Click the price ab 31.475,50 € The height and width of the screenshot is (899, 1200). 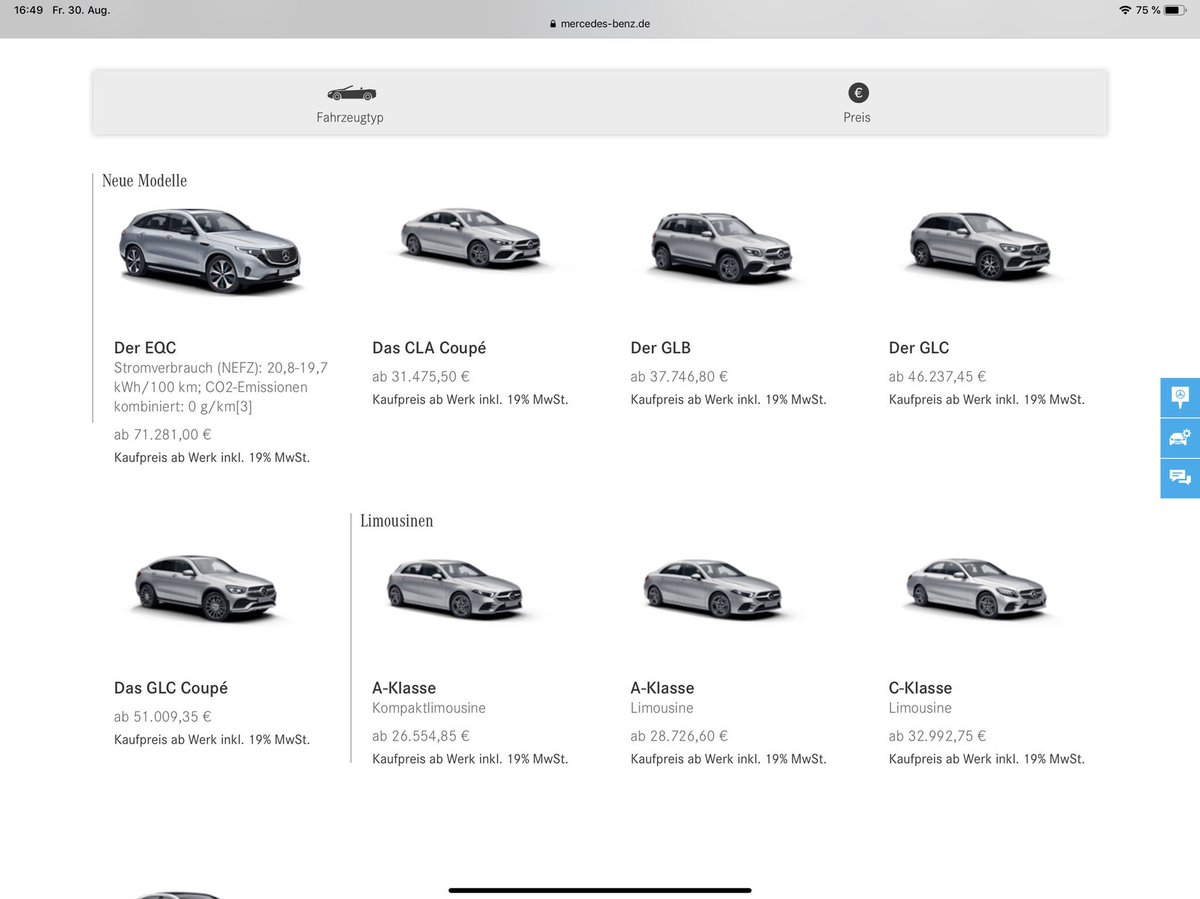coord(421,377)
